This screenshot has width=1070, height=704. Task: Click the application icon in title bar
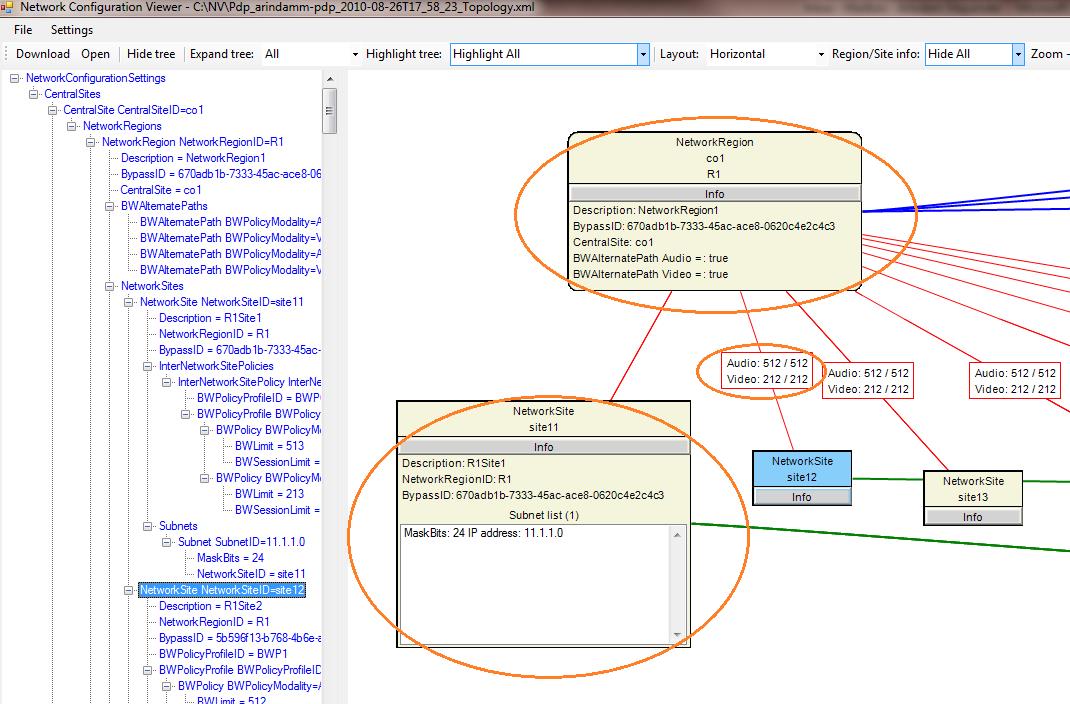coord(7,8)
